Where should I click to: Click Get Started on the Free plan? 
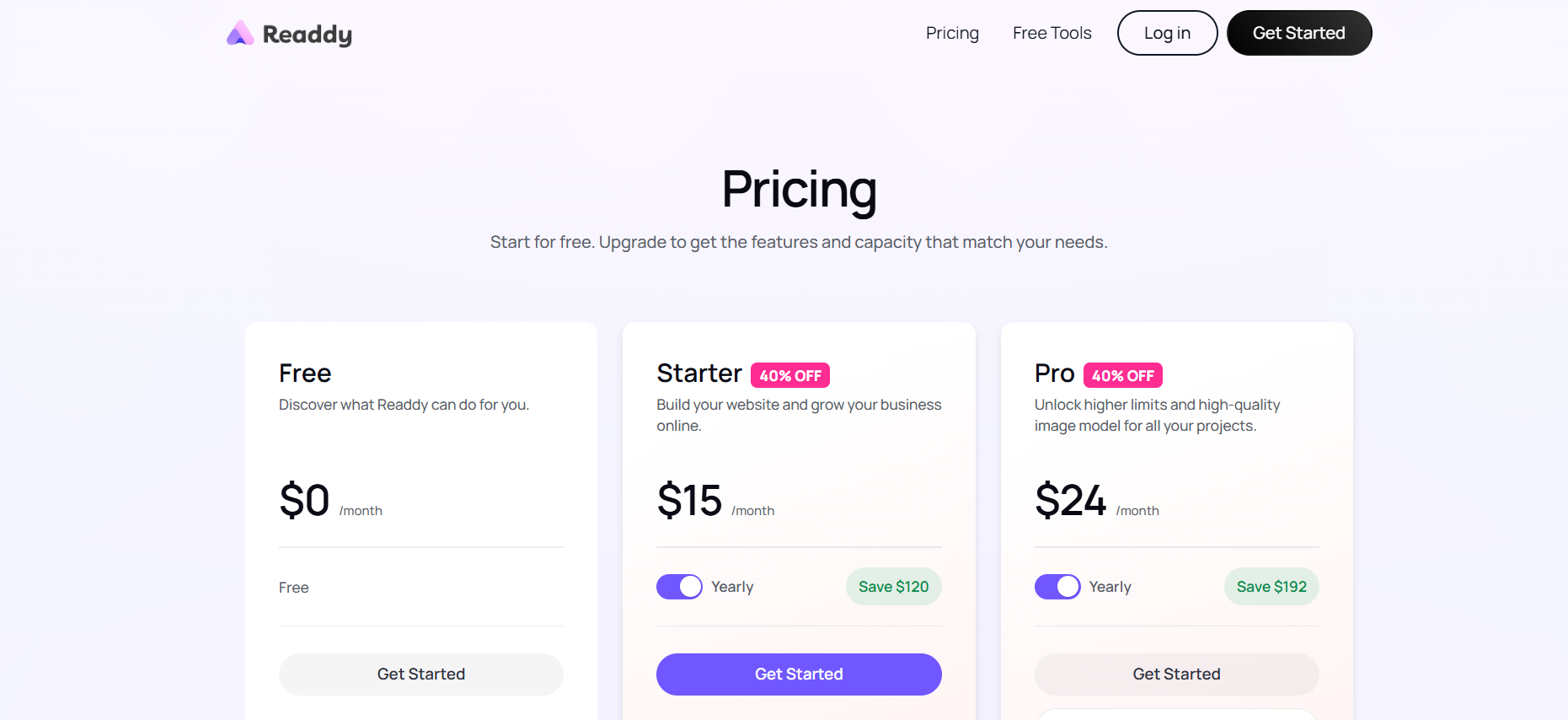coord(421,674)
